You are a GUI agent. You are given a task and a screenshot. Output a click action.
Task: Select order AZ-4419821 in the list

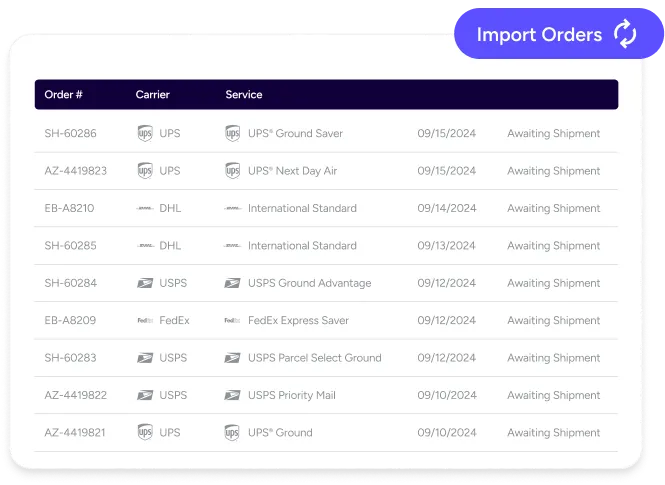click(76, 433)
